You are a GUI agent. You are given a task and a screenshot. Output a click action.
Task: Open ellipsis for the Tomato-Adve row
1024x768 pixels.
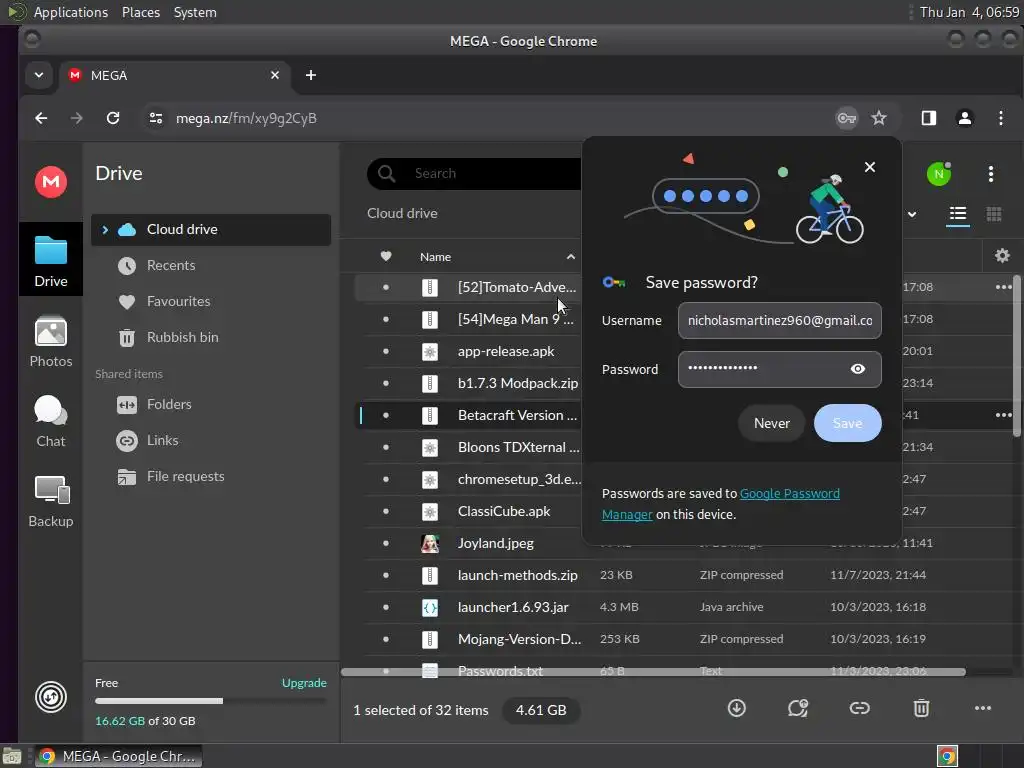(x=1003, y=287)
